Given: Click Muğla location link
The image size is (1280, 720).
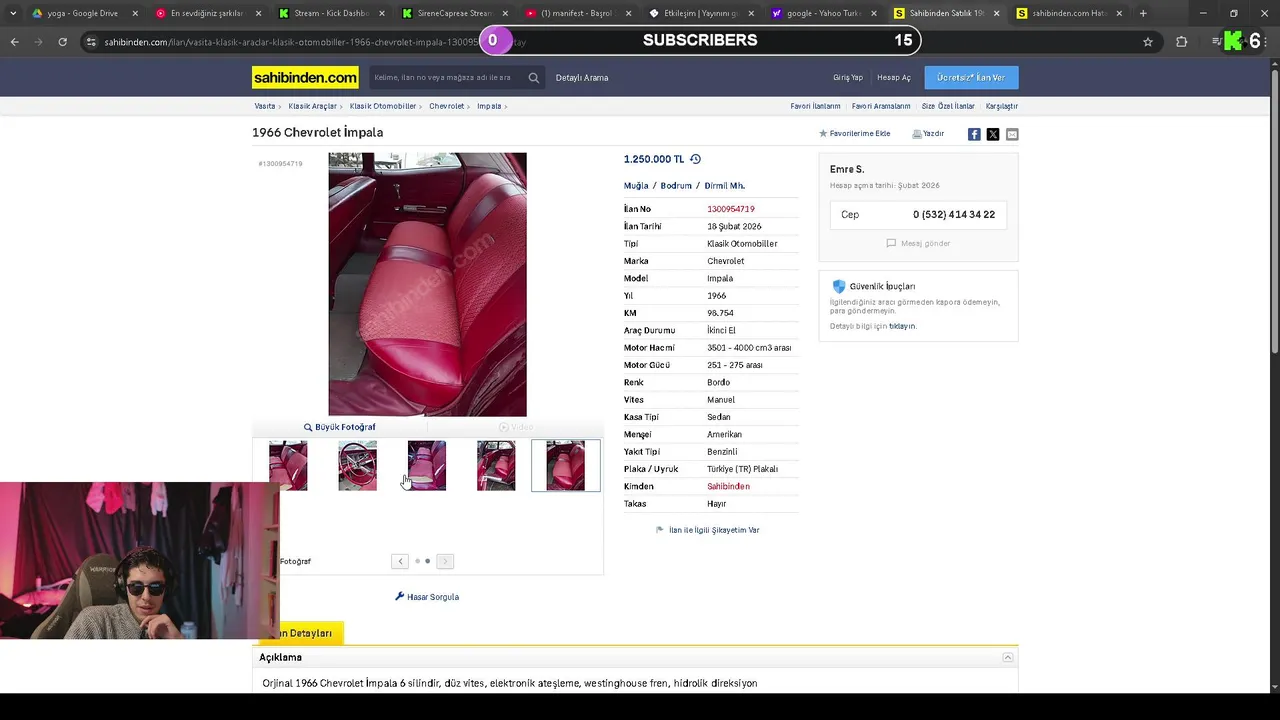Looking at the screenshot, I should click(x=636, y=186).
